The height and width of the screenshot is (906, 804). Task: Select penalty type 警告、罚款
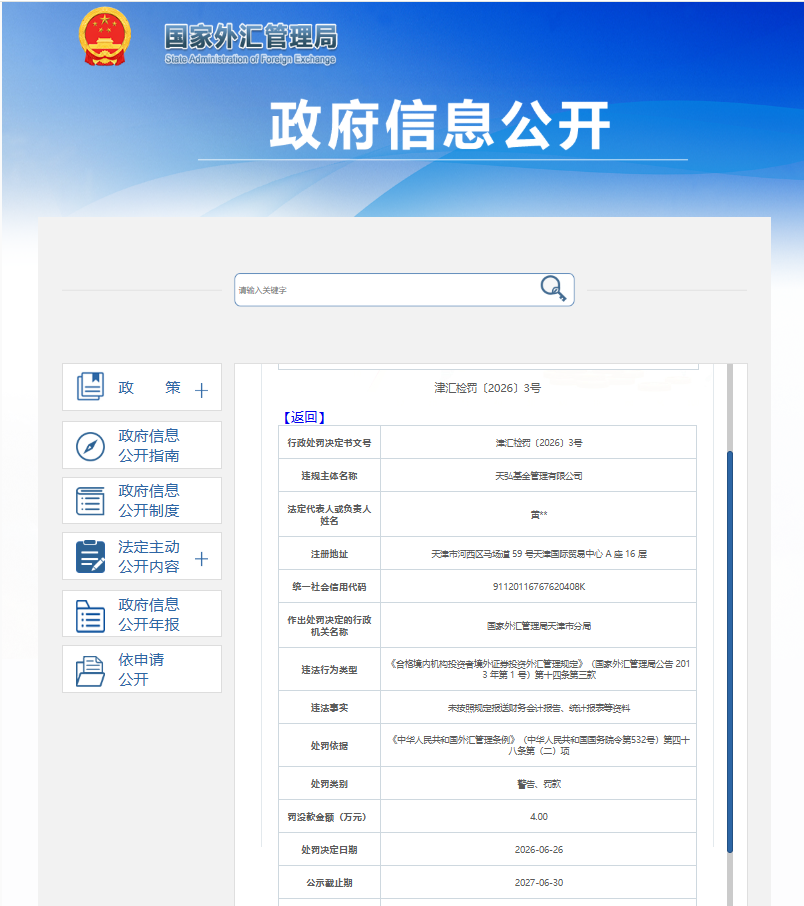(x=539, y=784)
